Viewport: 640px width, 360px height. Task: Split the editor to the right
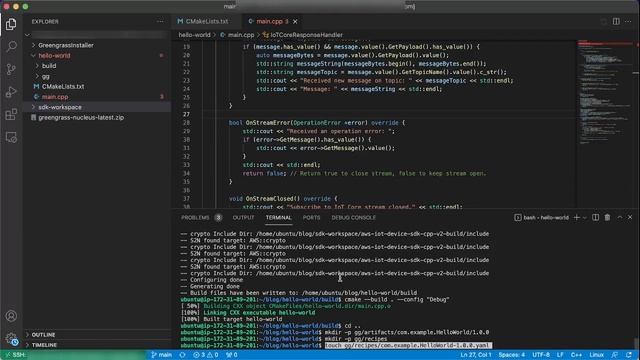[x=616, y=21]
